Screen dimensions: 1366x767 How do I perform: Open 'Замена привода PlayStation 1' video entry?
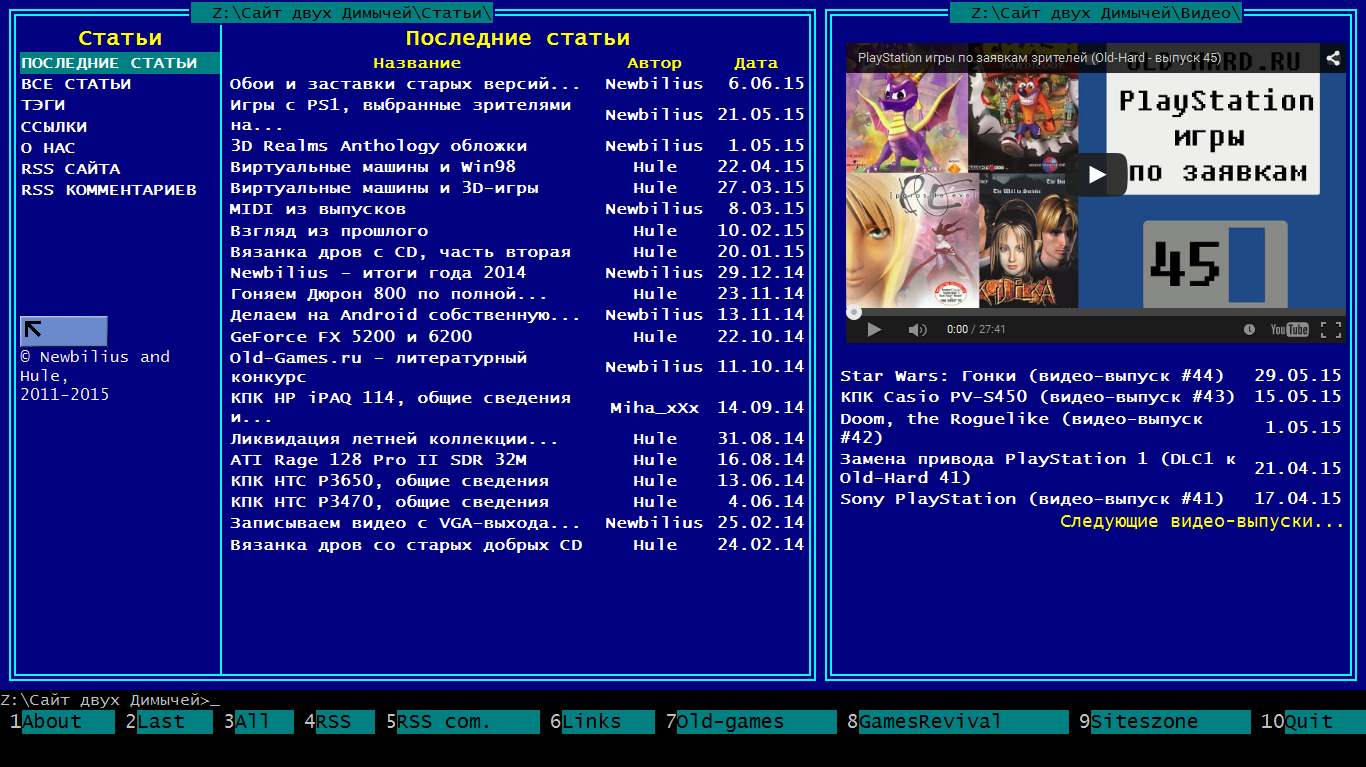[x=1038, y=468]
